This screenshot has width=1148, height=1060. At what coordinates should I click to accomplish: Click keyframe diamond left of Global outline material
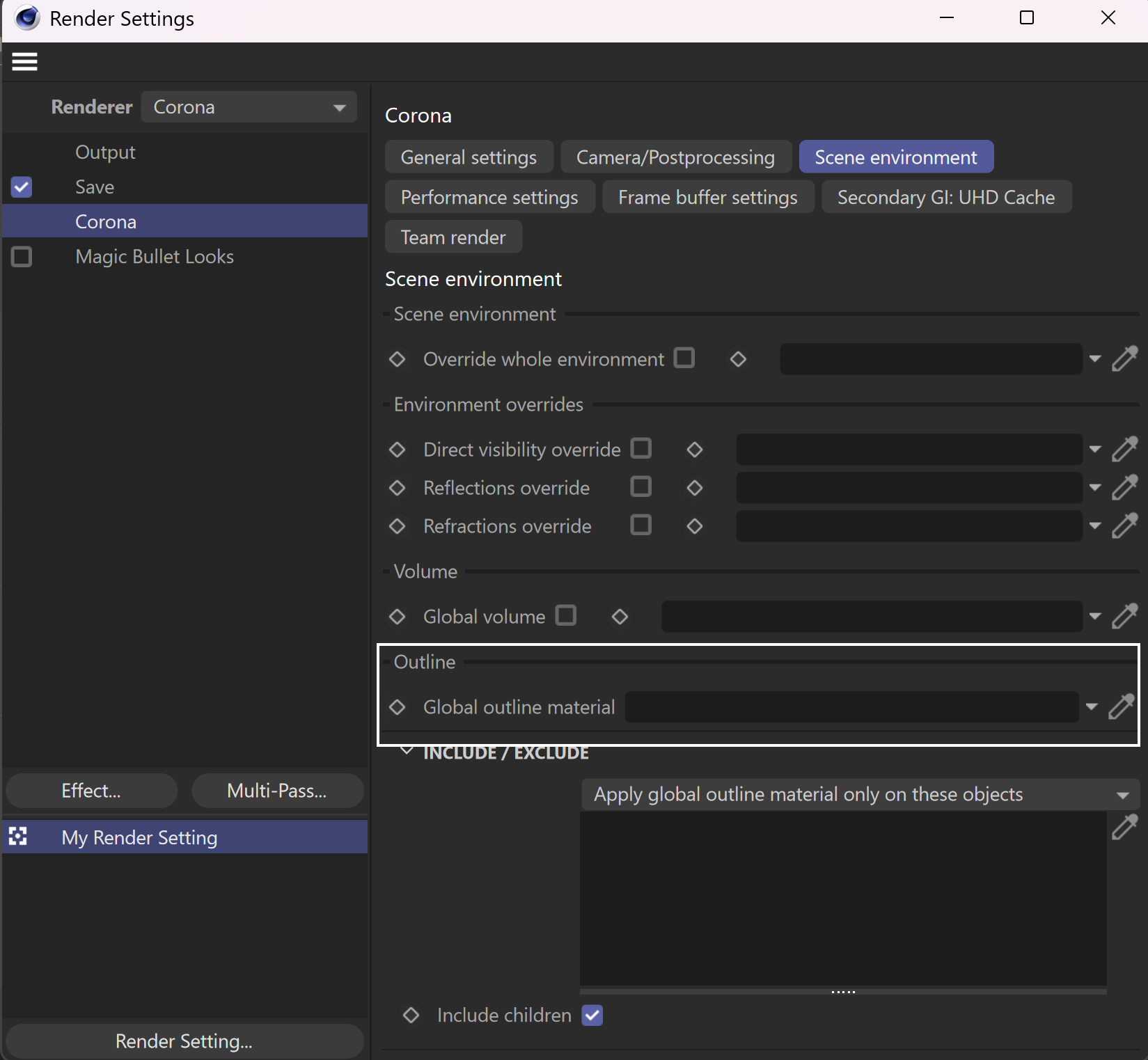tap(398, 707)
